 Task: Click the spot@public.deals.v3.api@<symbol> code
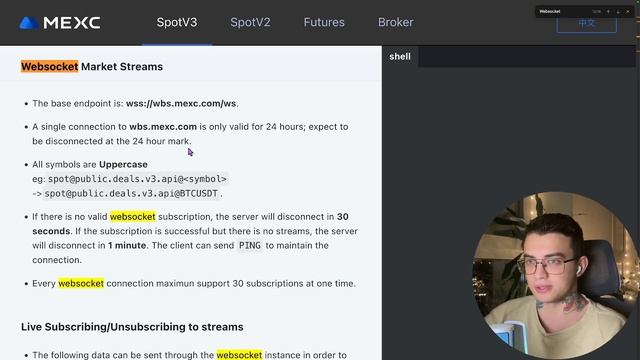(x=137, y=179)
